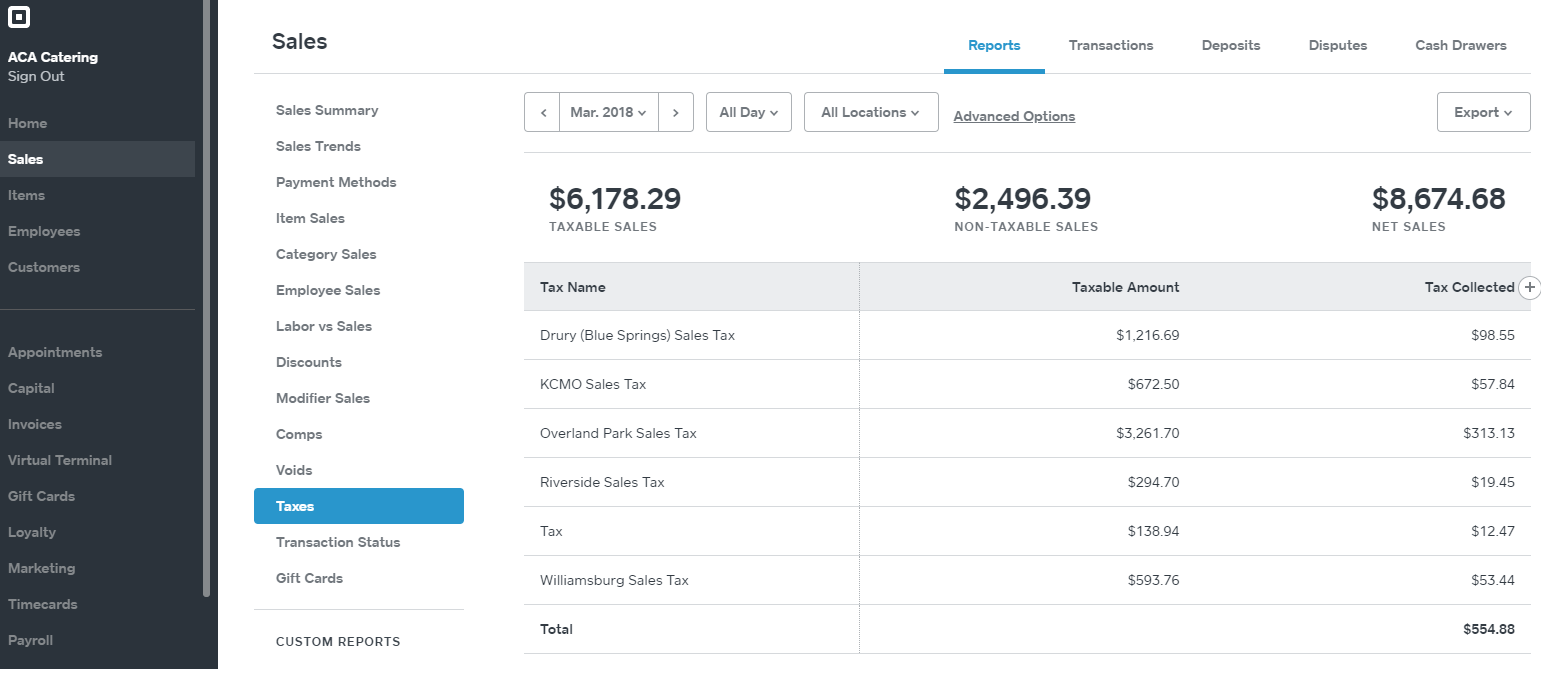Click the $554.88 total value
Screen dimensions: 1552x677
(1489, 629)
